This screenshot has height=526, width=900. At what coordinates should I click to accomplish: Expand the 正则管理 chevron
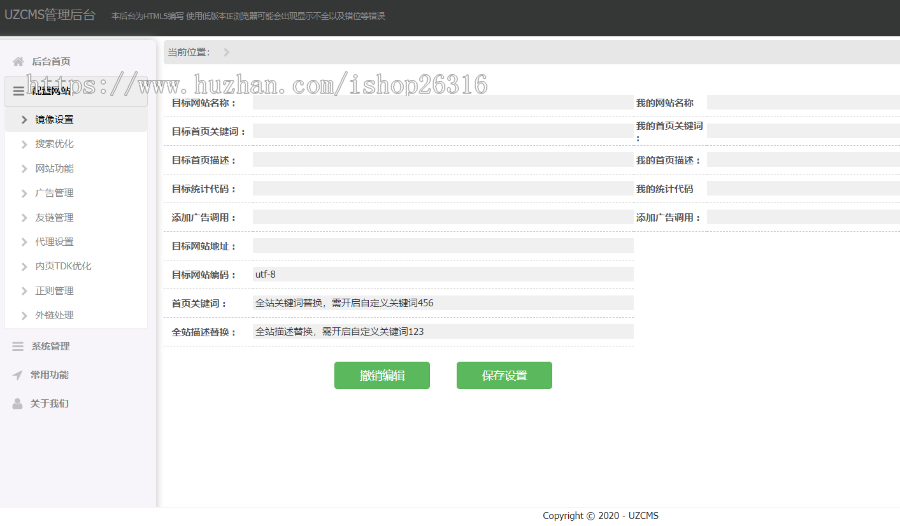(24, 291)
